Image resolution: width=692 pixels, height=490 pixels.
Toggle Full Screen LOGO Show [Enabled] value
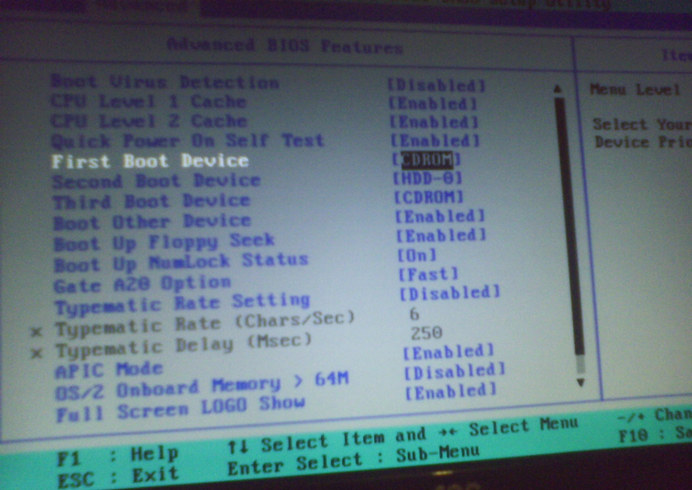[x=451, y=392]
